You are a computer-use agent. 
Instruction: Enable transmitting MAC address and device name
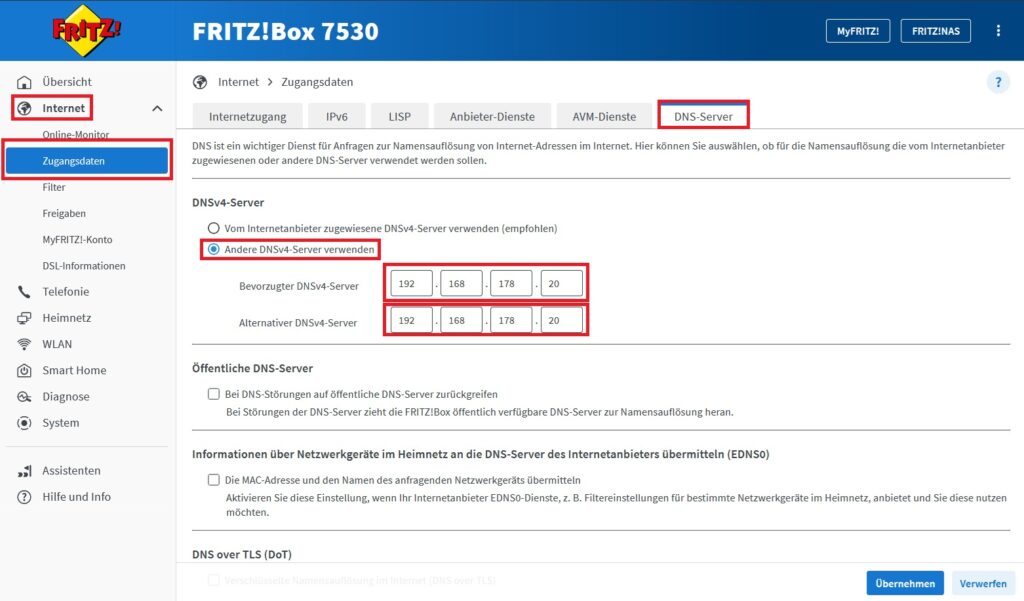(214, 479)
